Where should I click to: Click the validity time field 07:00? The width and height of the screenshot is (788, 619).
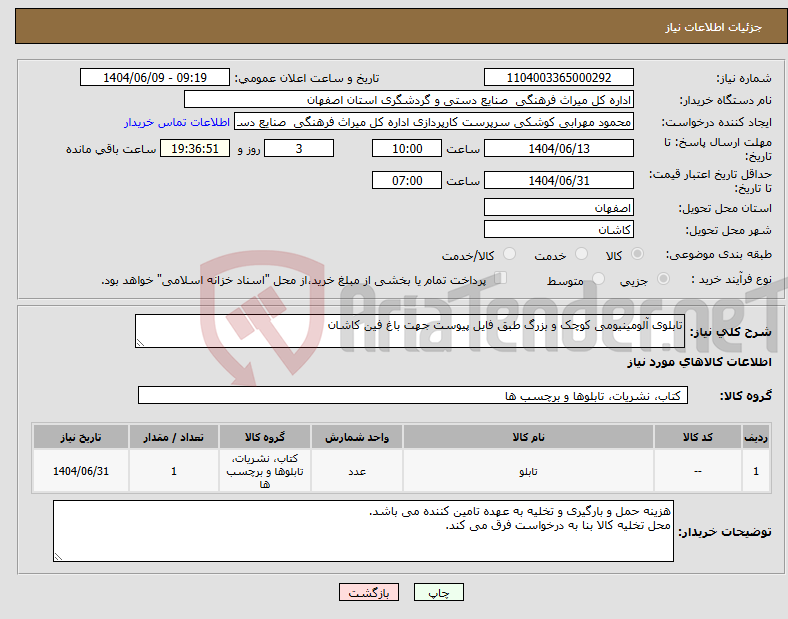point(407,180)
